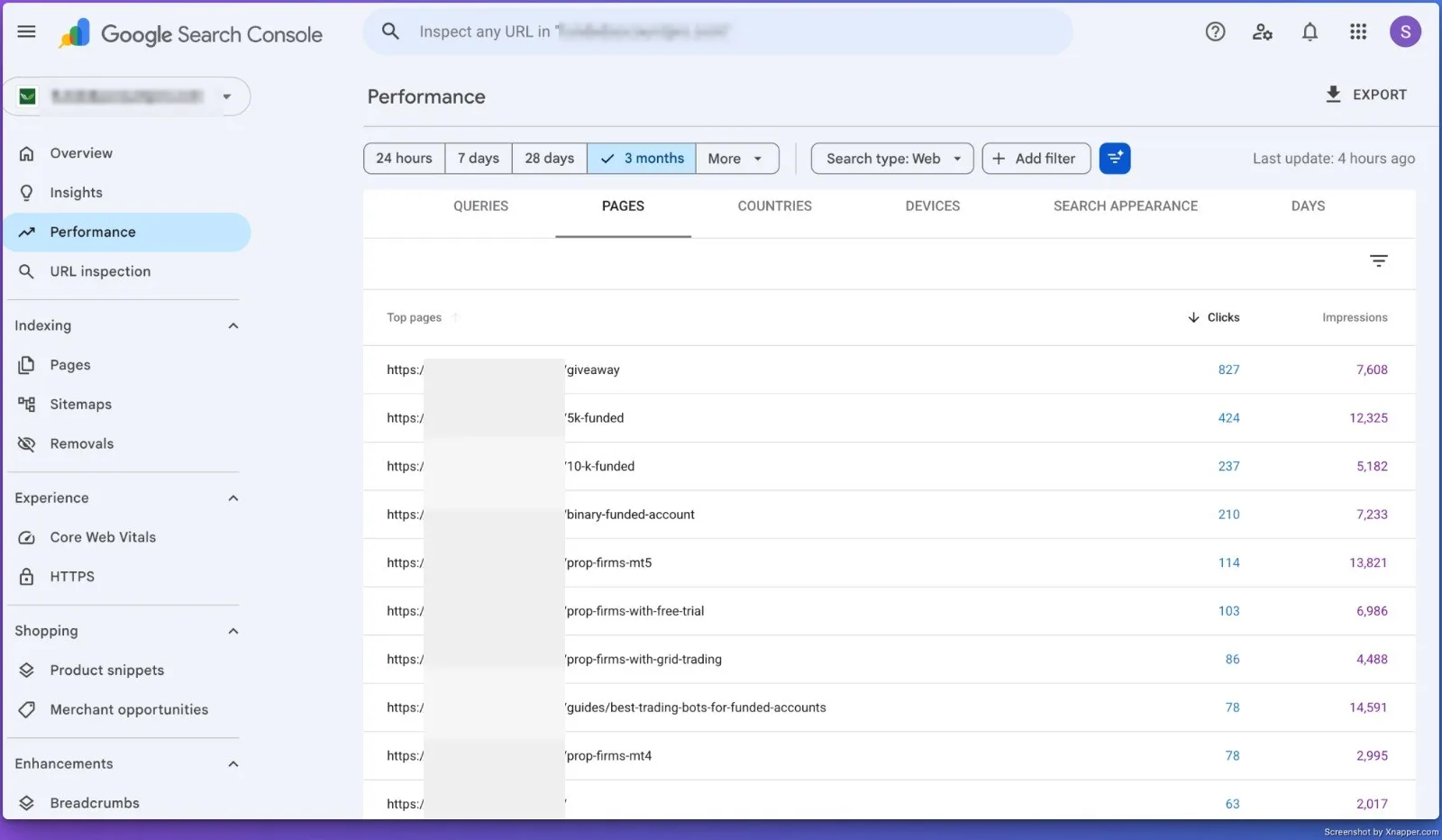Screen dimensions: 1442x840
Task: Collapse the Indexing section
Action: [x=233, y=326]
